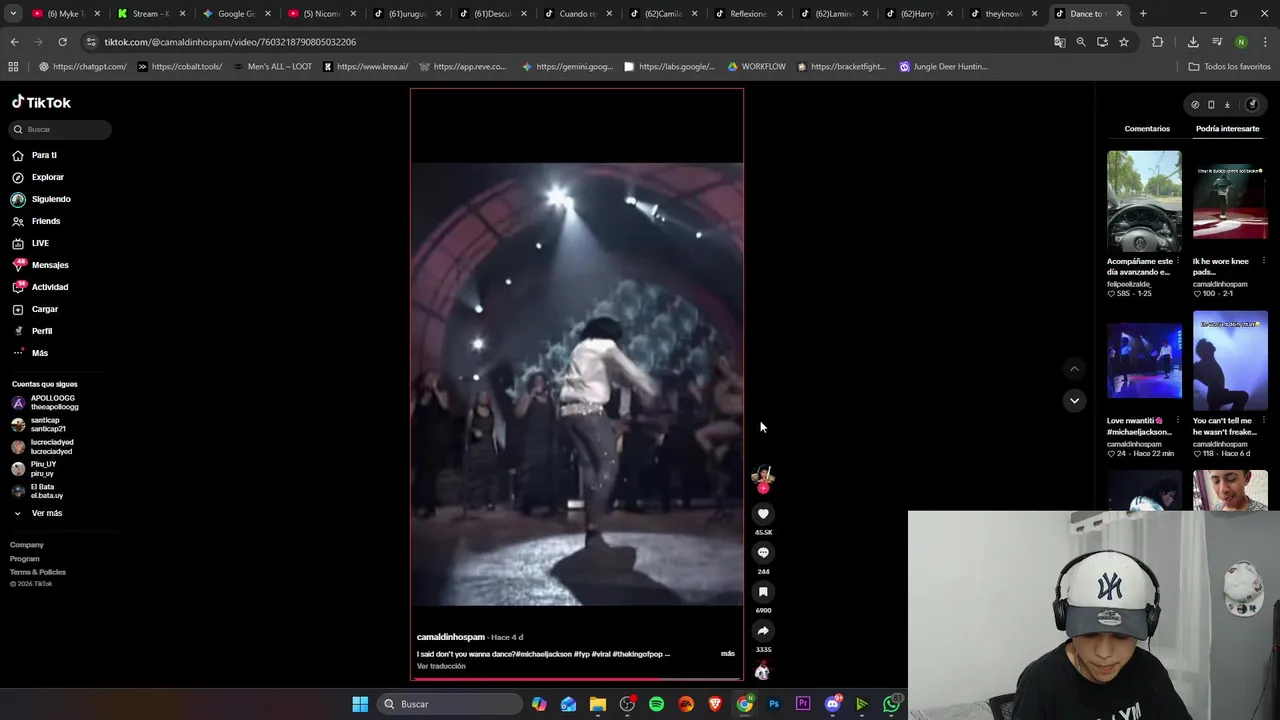
Task: Open the Chrome media control icon
Action: [1217, 42]
